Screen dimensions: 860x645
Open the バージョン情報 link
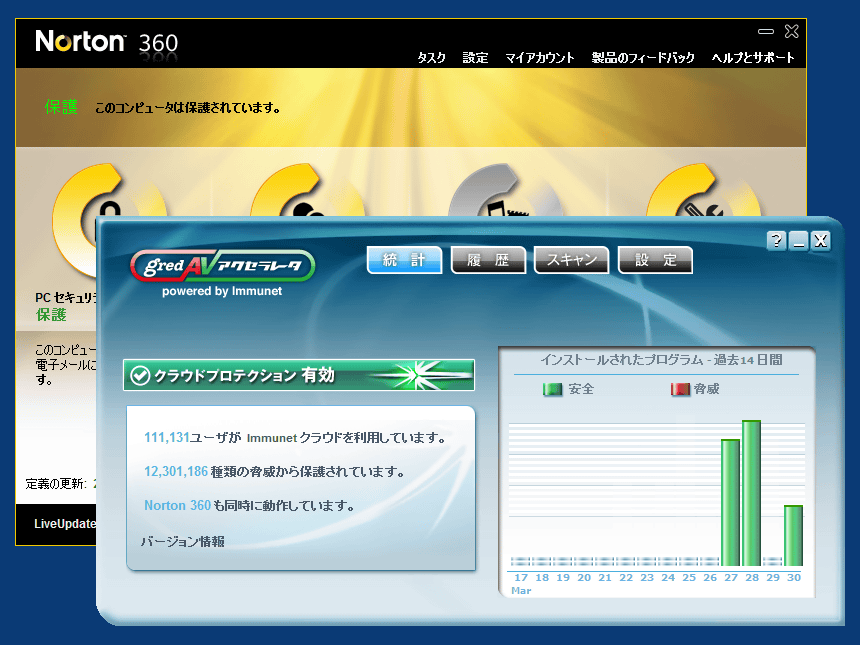(183, 542)
